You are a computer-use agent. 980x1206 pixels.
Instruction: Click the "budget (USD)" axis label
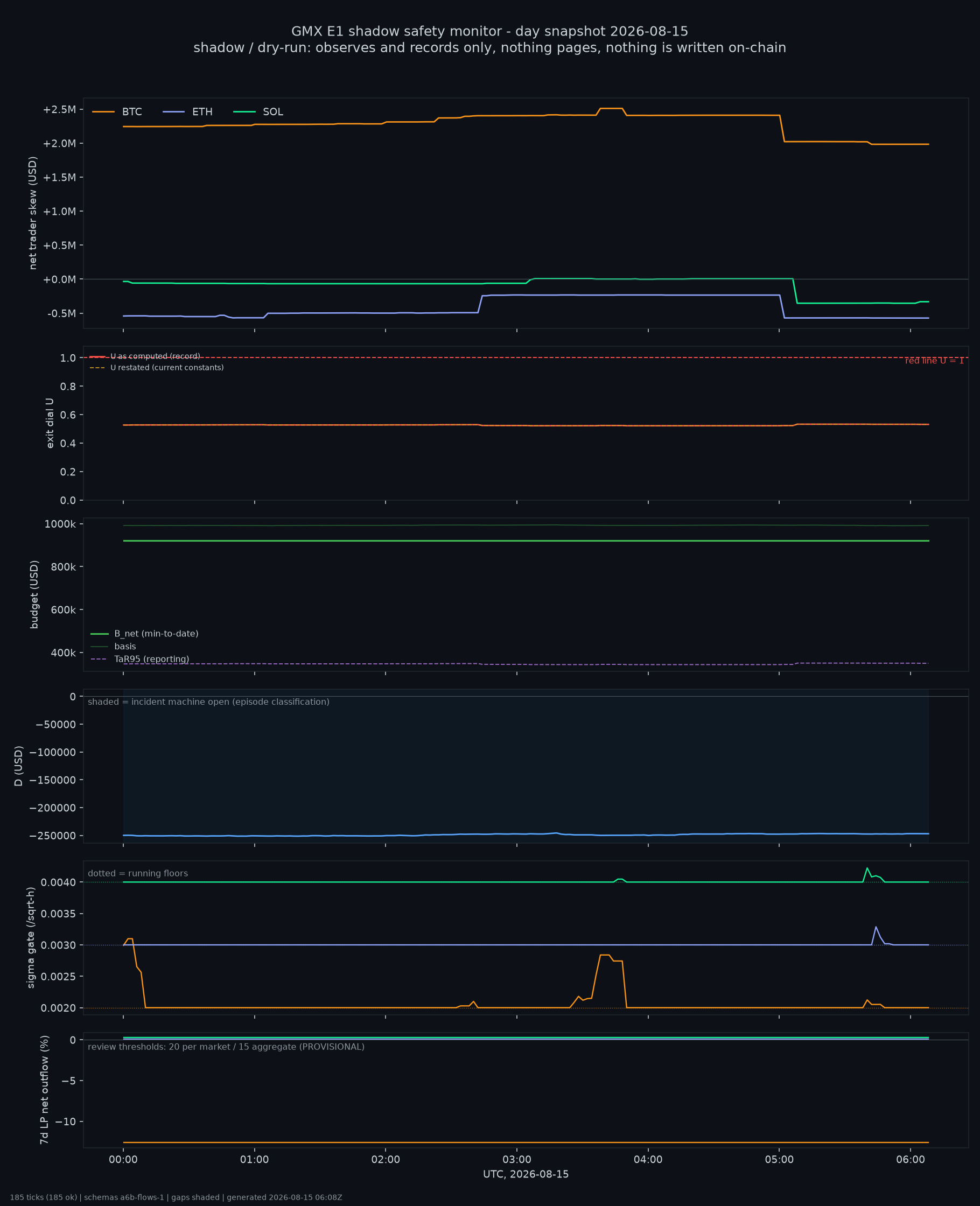[34, 594]
